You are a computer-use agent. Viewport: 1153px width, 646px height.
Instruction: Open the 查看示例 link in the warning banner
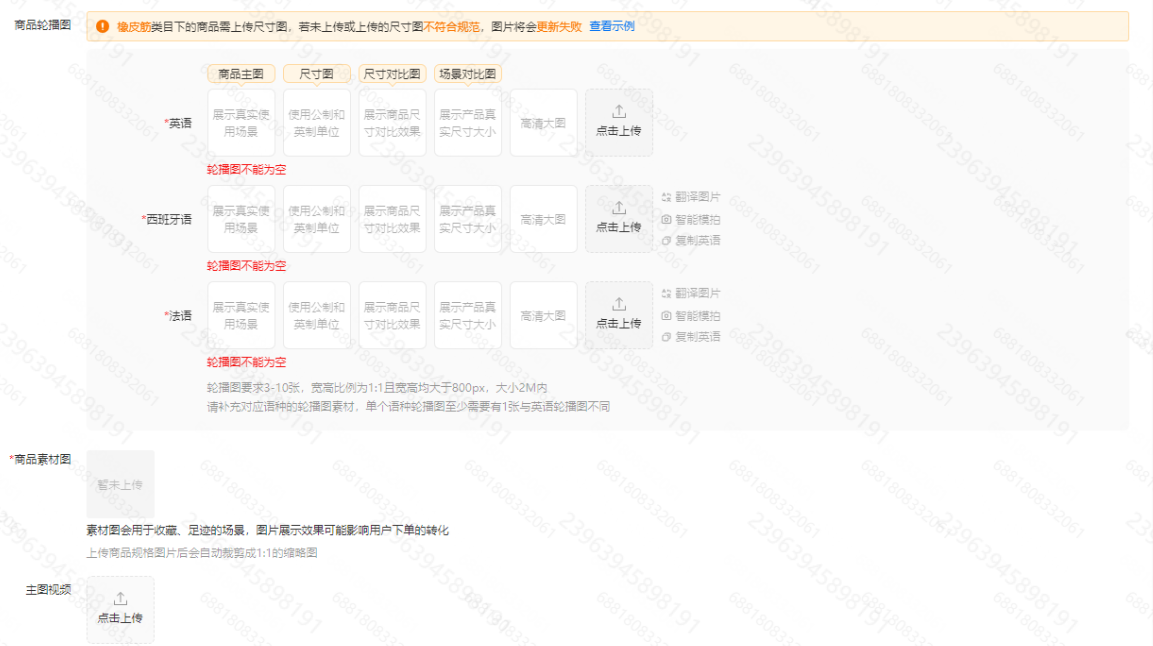611,26
